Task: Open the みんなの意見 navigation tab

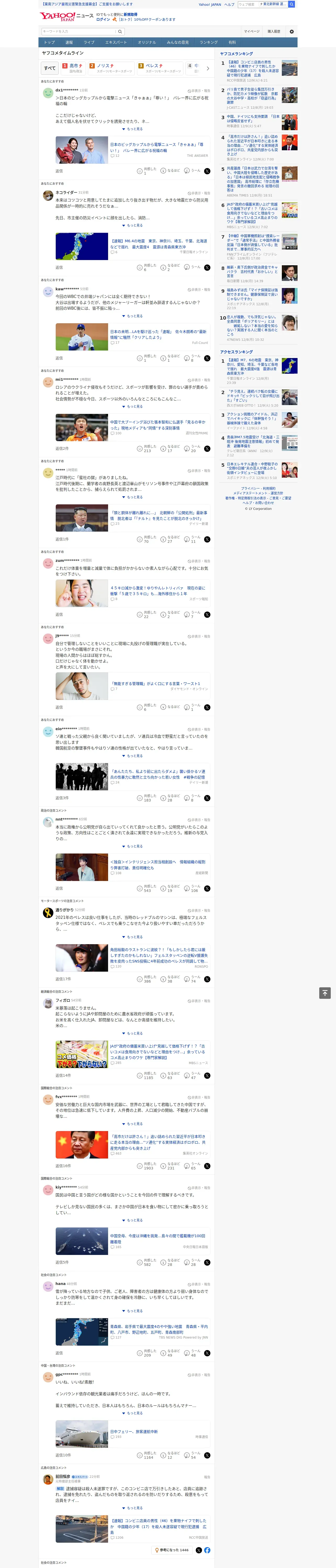Action: pyautogui.click(x=177, y=43)
